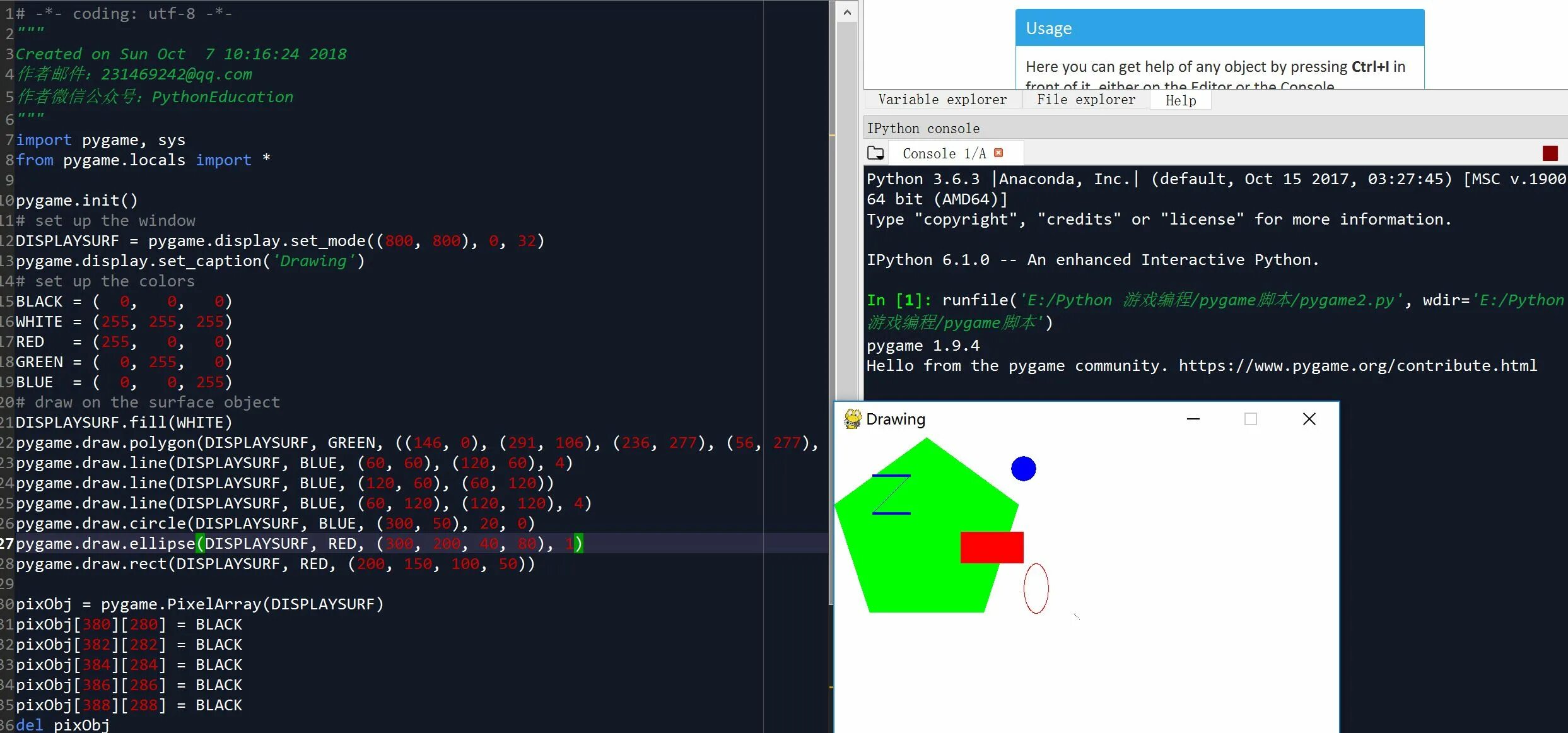This screenshot has width=1568, height=733.
Task: Click the folder icon in IPython console
Action: pos(877,153)
